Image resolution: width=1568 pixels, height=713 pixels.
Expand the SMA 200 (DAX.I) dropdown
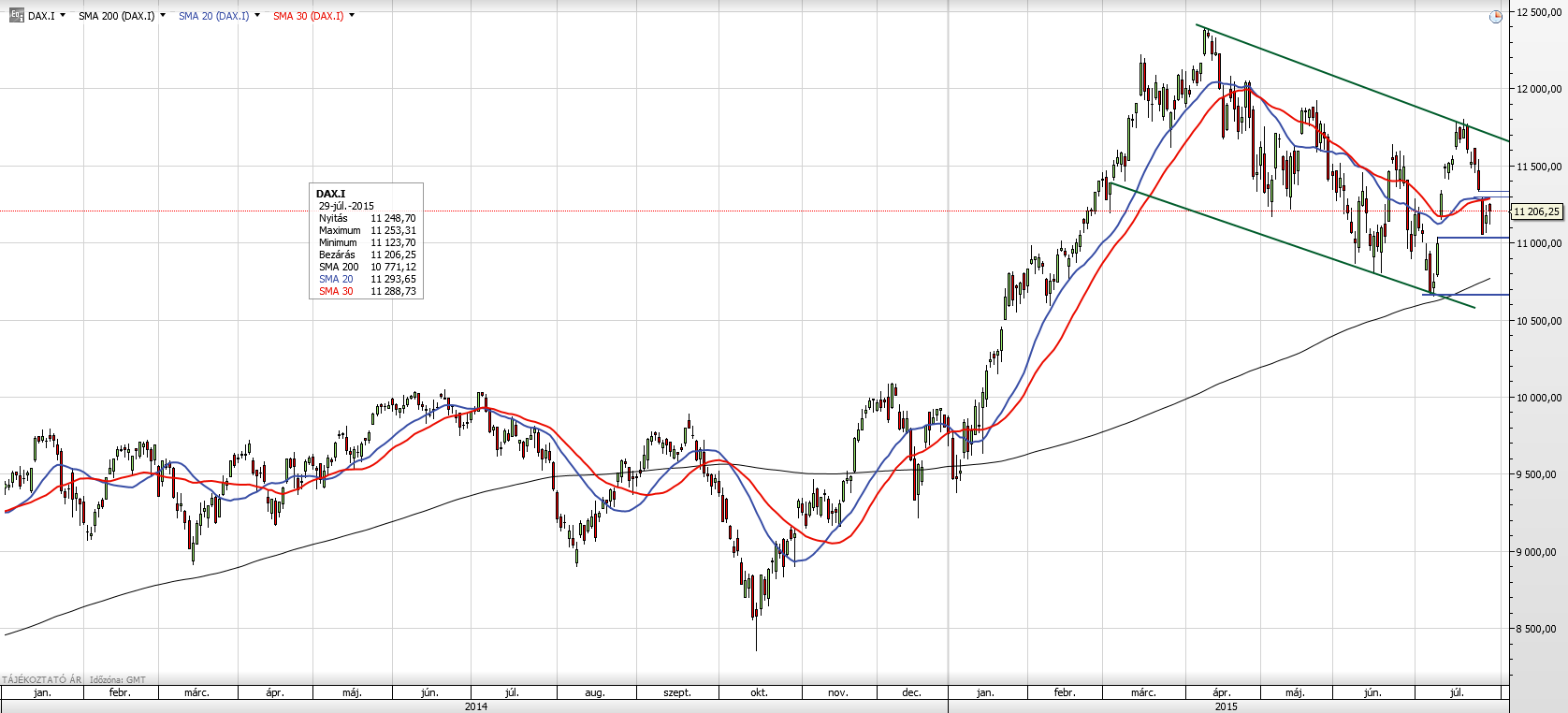pyautogui.click(x=163, y=15)
